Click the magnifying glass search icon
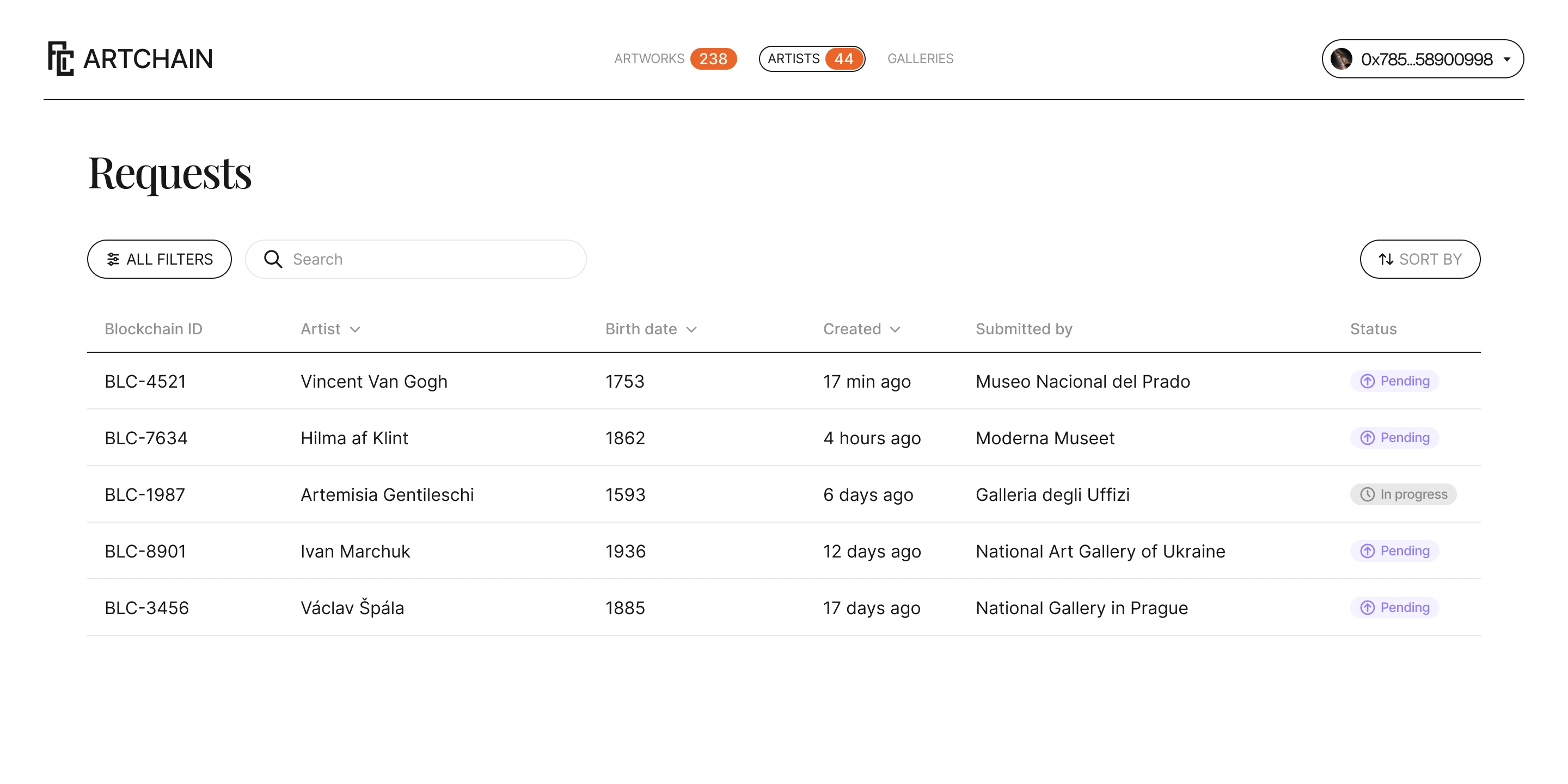 273,259
